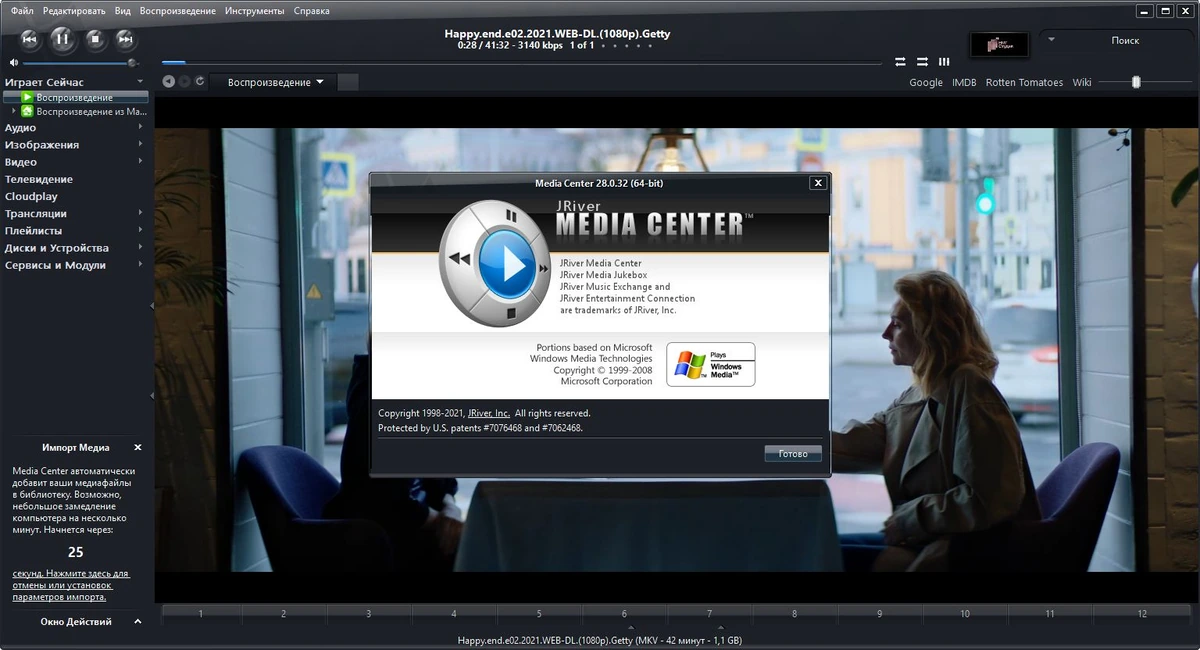Expand the Видео section
This screenshot has width=1200, height=650.
click(140, 161)
